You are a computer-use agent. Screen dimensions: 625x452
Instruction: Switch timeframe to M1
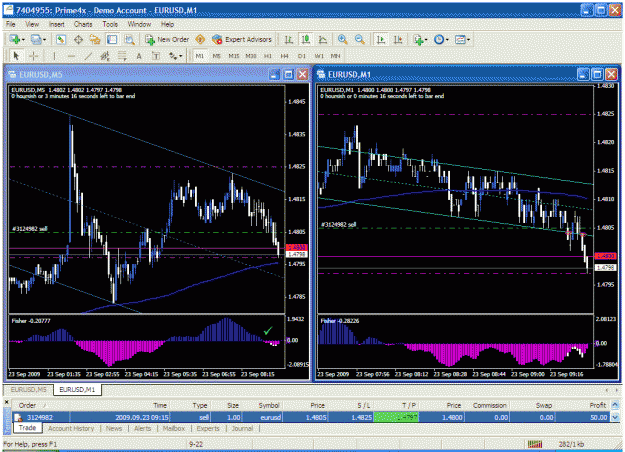pos(200,56)
